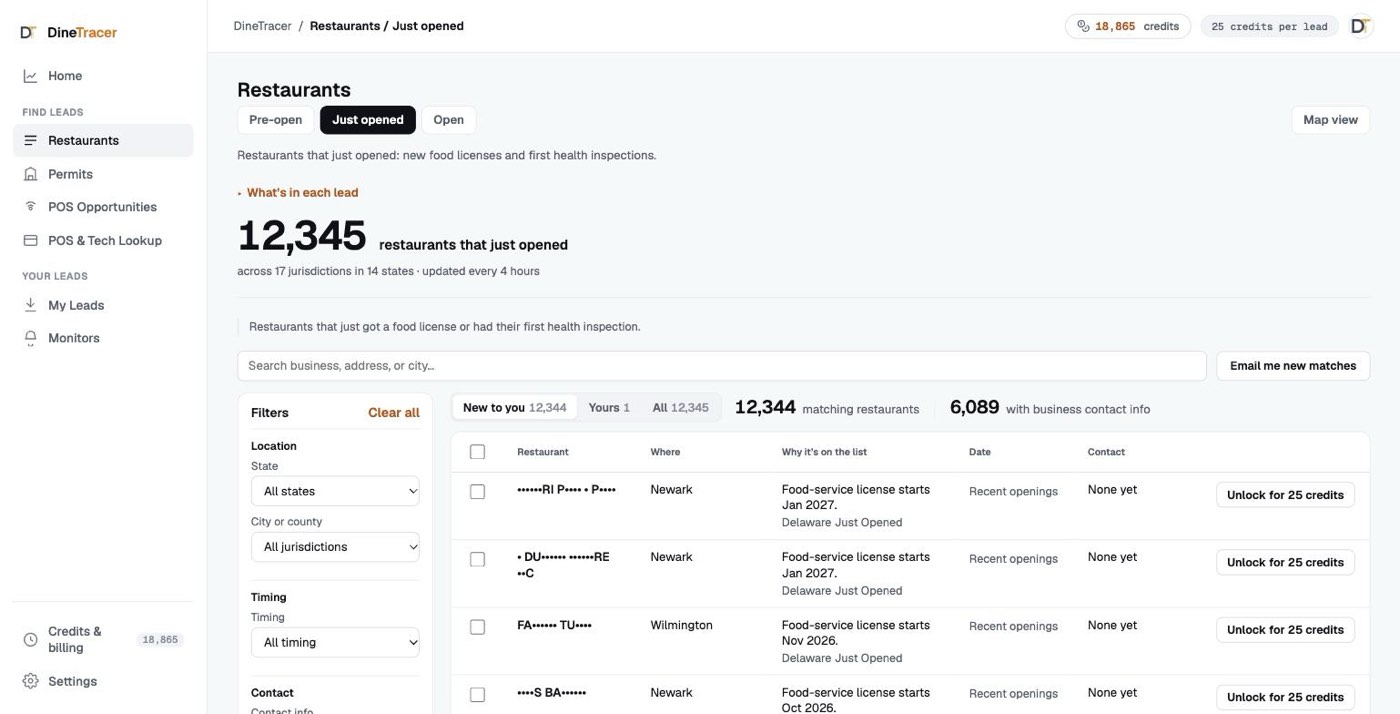The image size is (1400, 714).
Task: Select the Just opened tab
Action: [x=368, y=120]
